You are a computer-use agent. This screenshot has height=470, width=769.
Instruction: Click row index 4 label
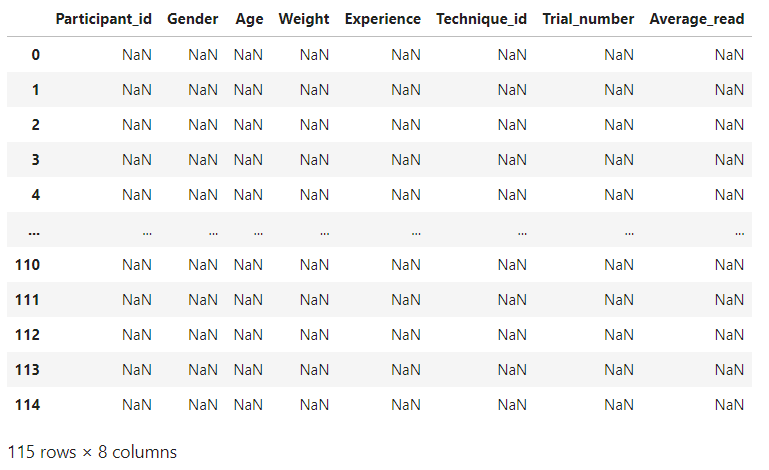(36, 195)
